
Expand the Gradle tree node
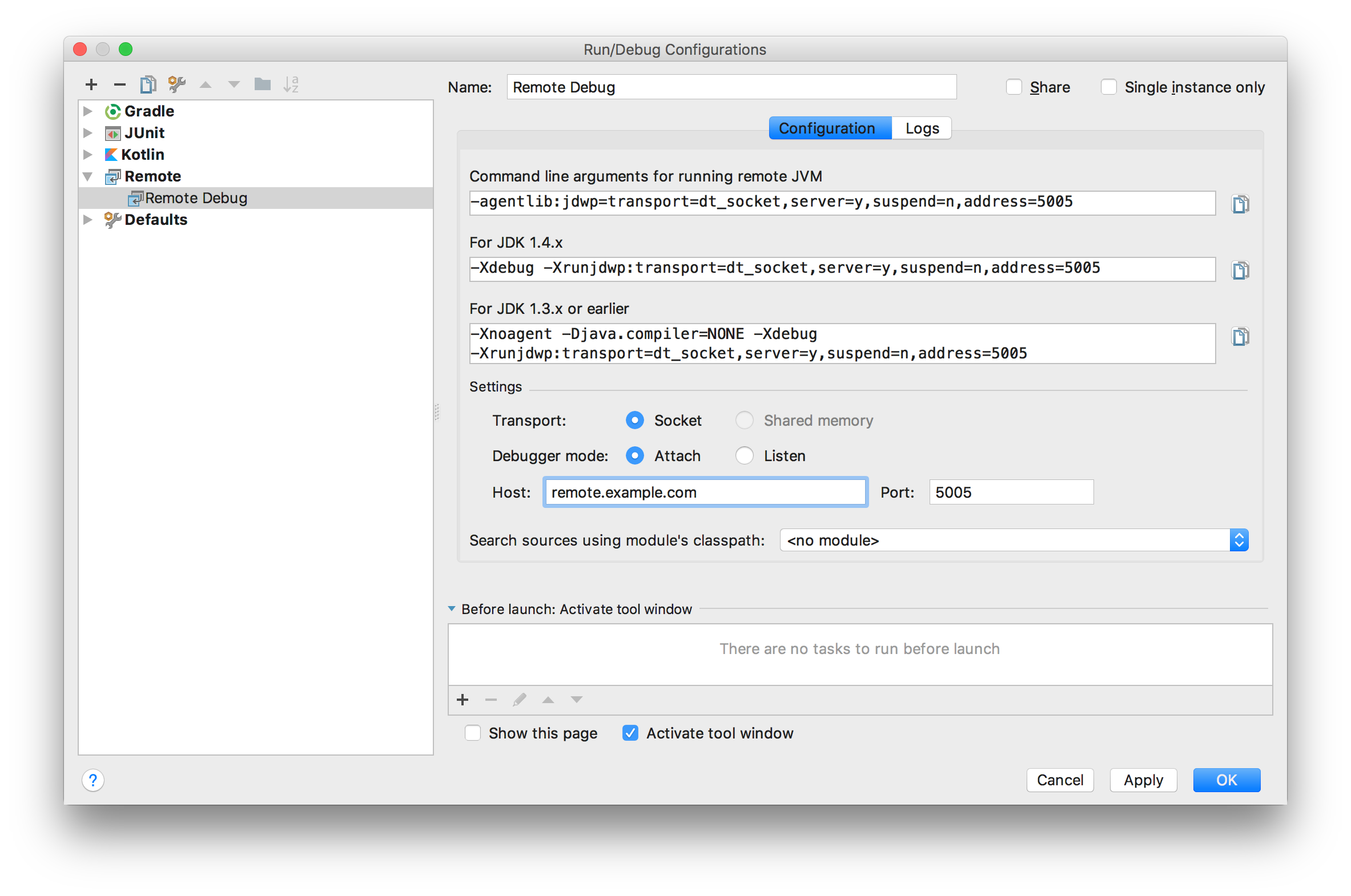tap(87, 111)
